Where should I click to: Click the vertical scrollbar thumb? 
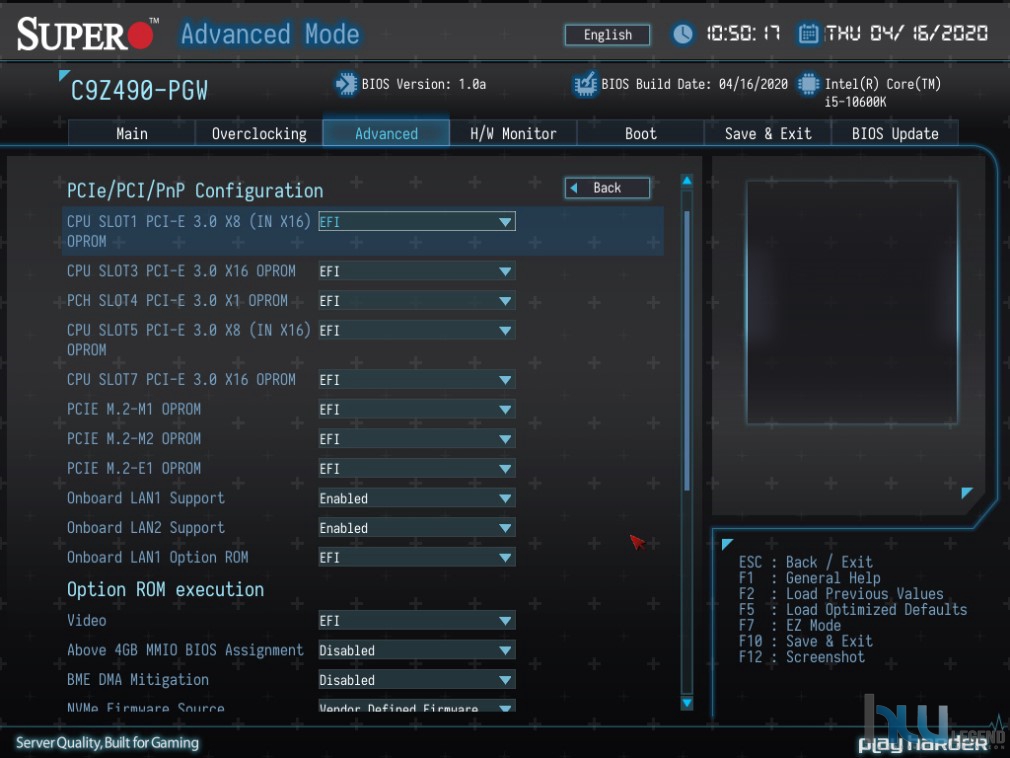(687, 351)
